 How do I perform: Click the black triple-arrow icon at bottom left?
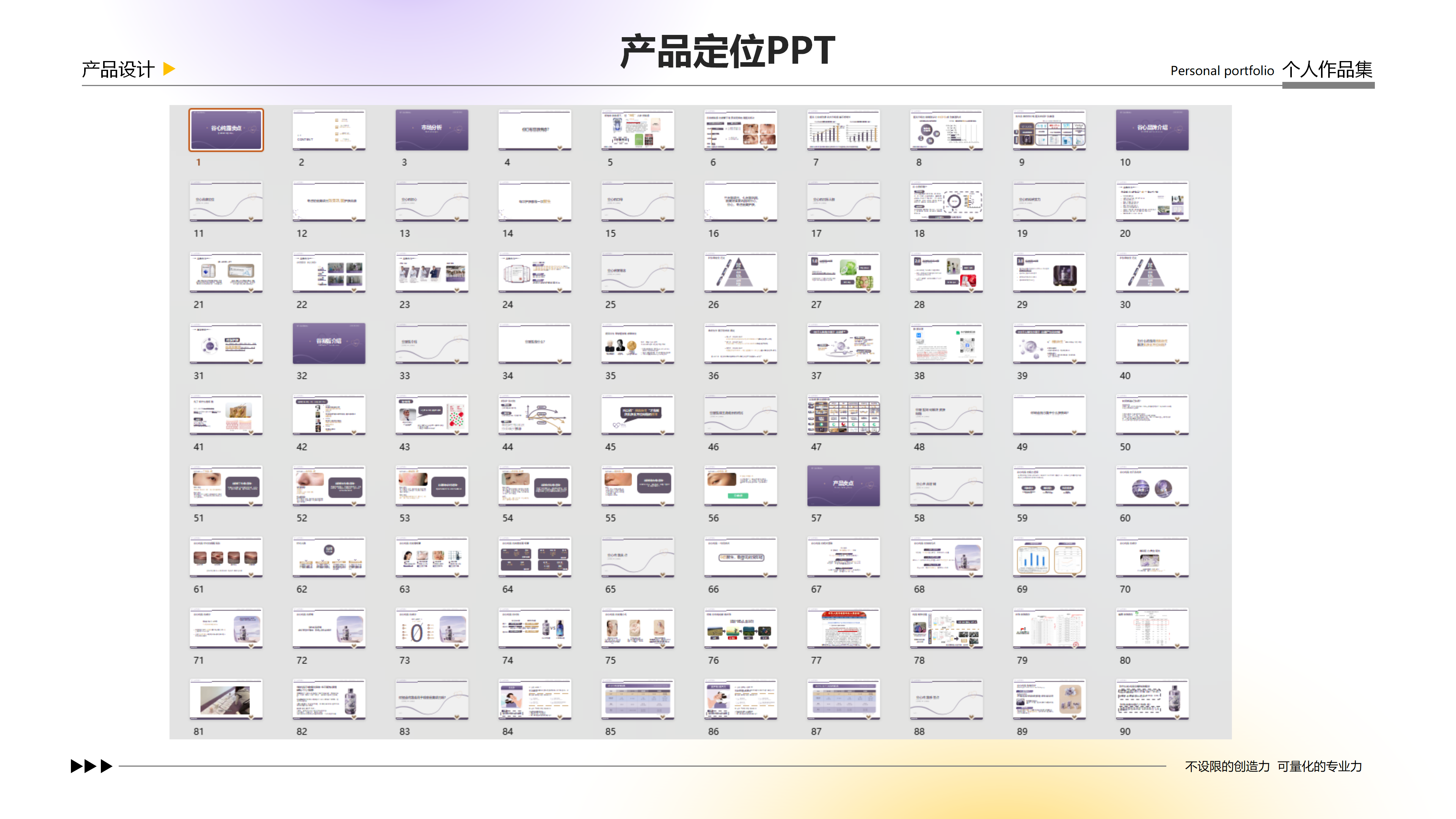coord(91,766)
